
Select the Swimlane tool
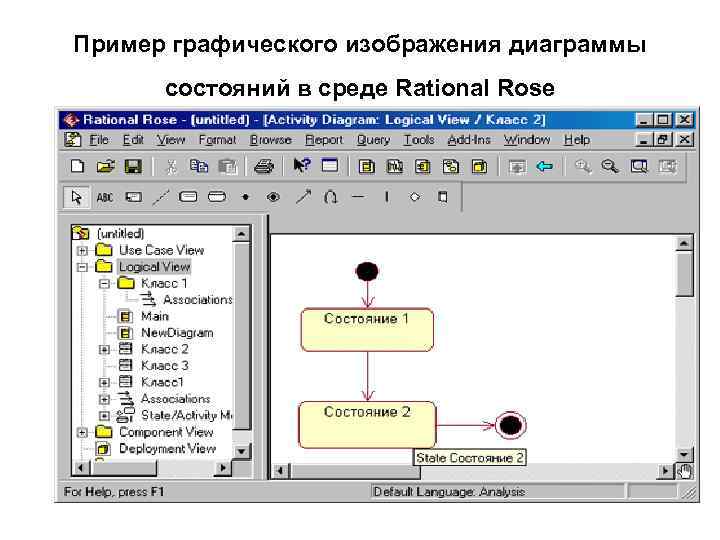pyautogui.click(x=442, y=197)
